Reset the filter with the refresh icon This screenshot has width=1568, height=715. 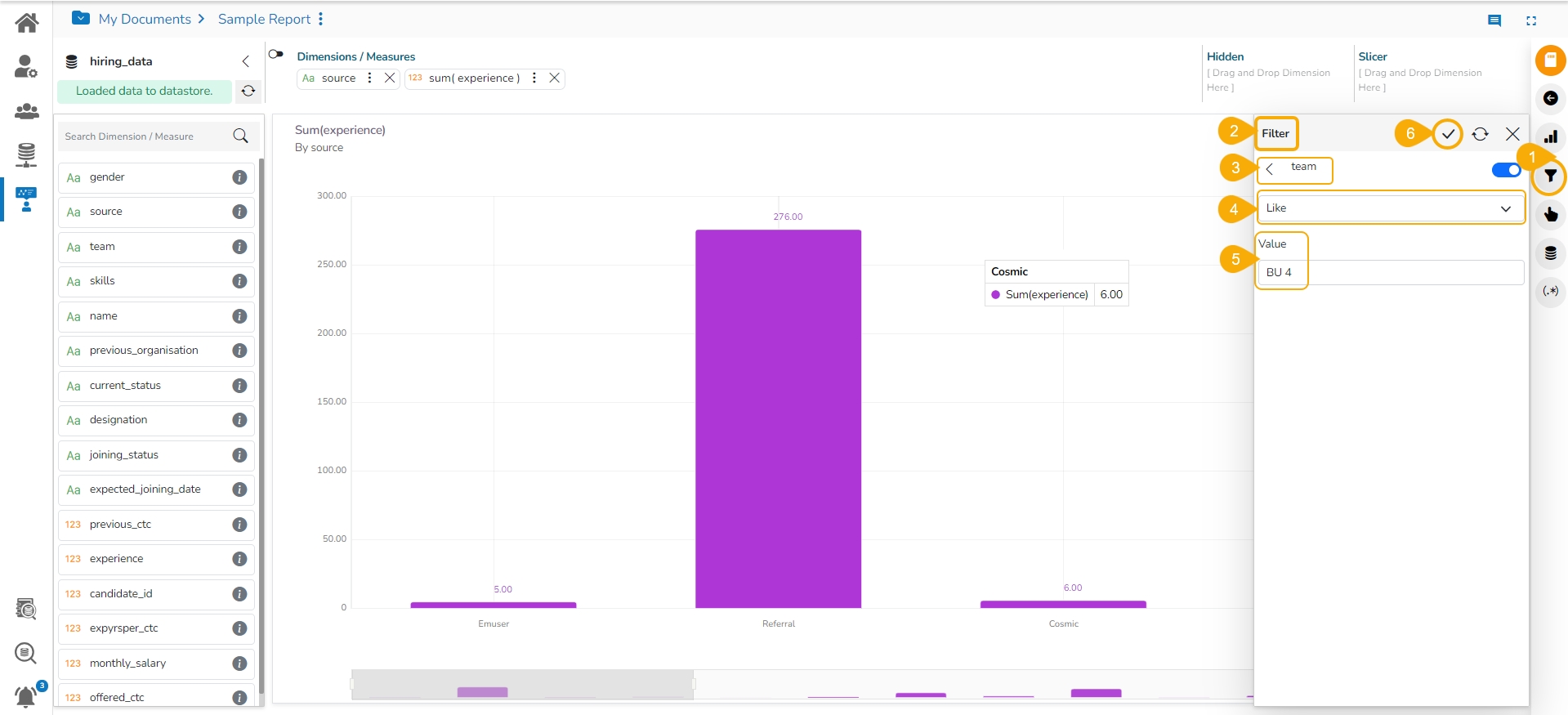[x=1481, y=134]
